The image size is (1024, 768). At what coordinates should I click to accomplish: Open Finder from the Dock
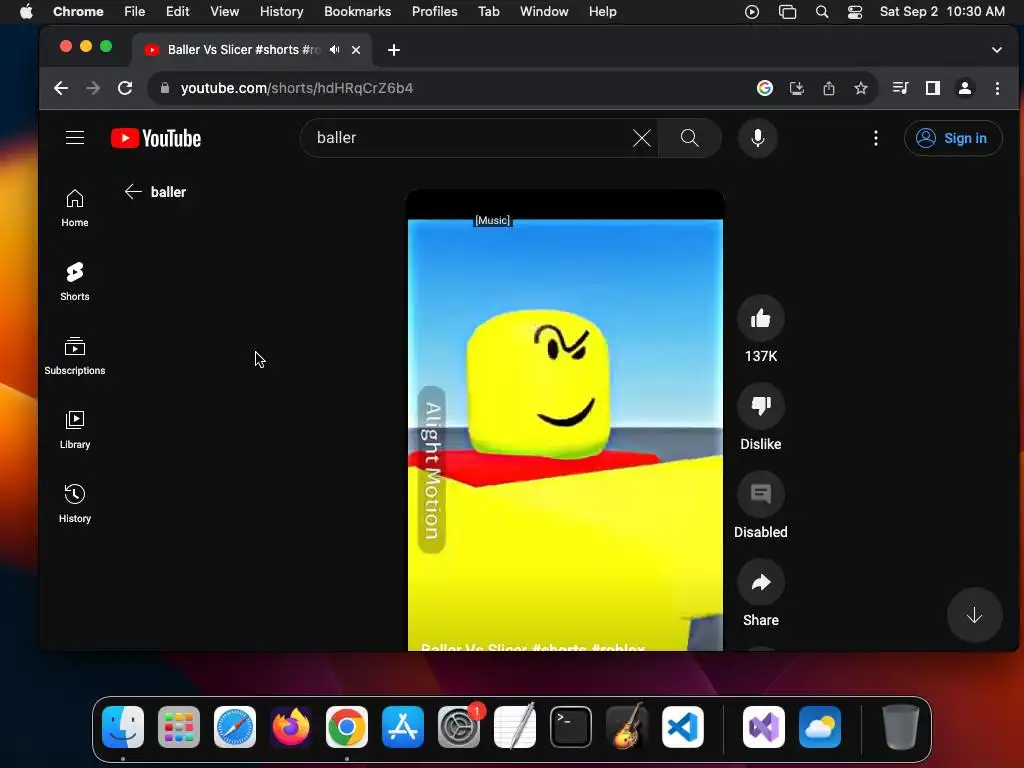click(123, 727)
